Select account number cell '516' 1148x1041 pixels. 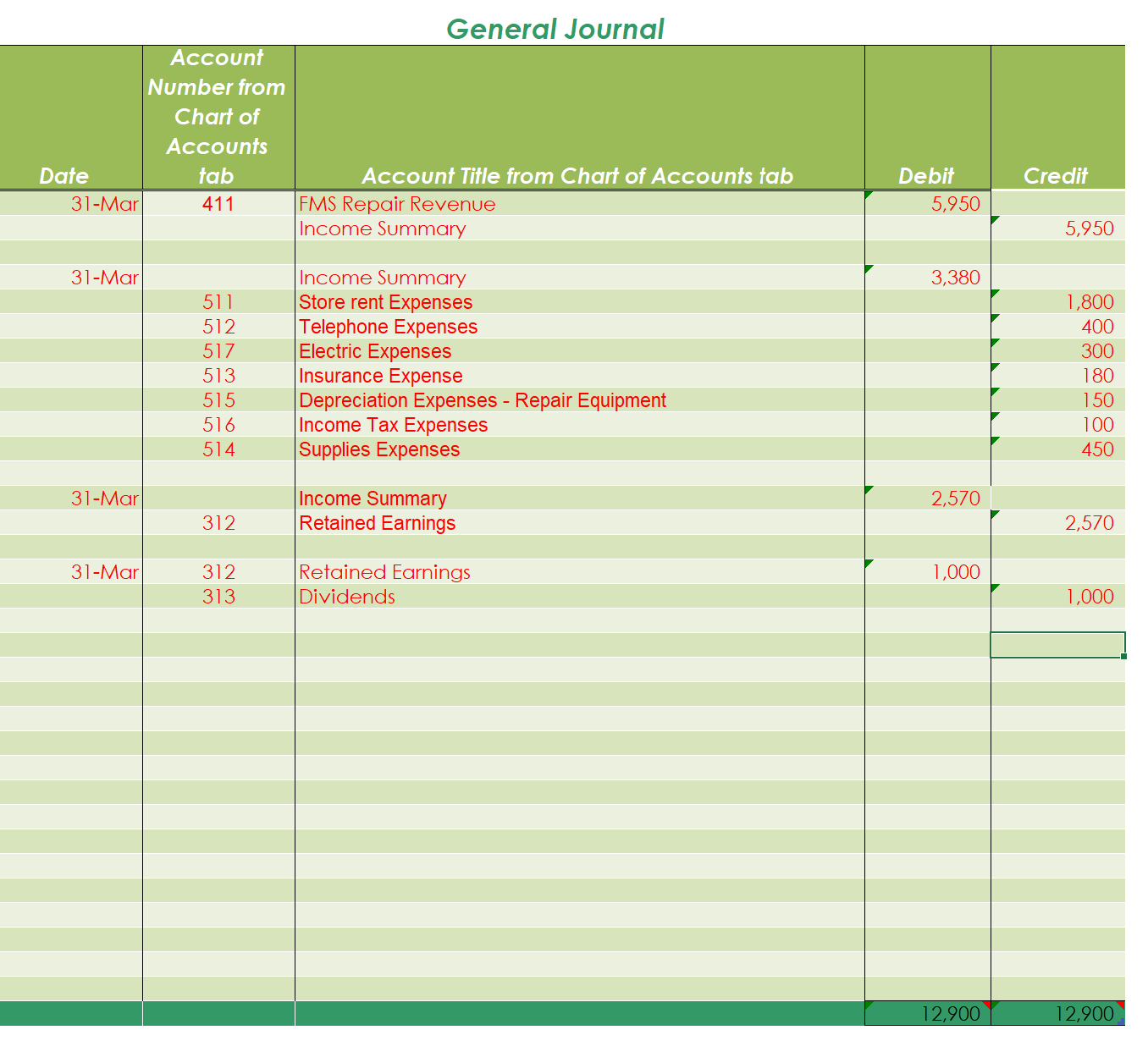pos(218,425)
